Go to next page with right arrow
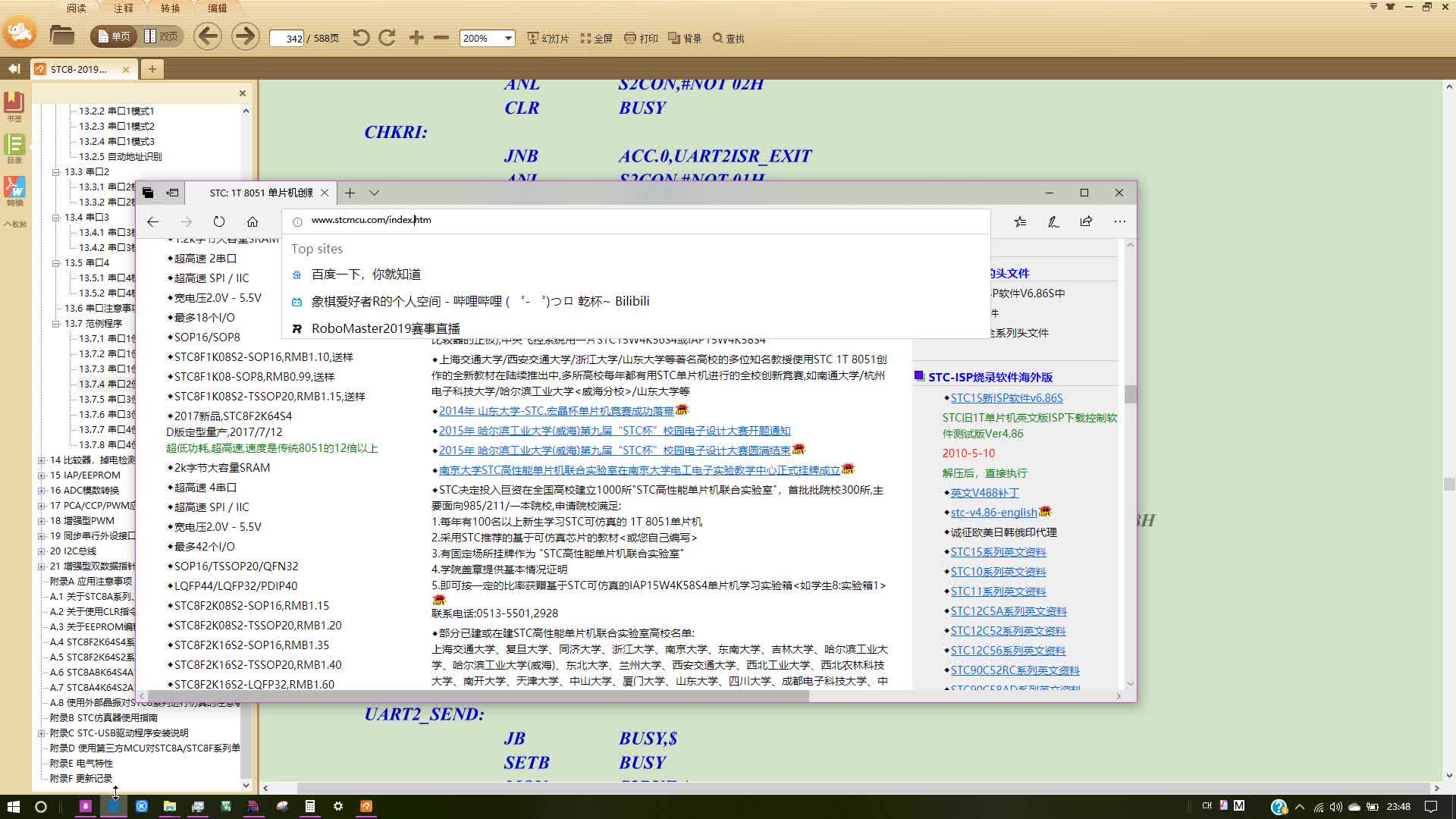 pos(245,36)
